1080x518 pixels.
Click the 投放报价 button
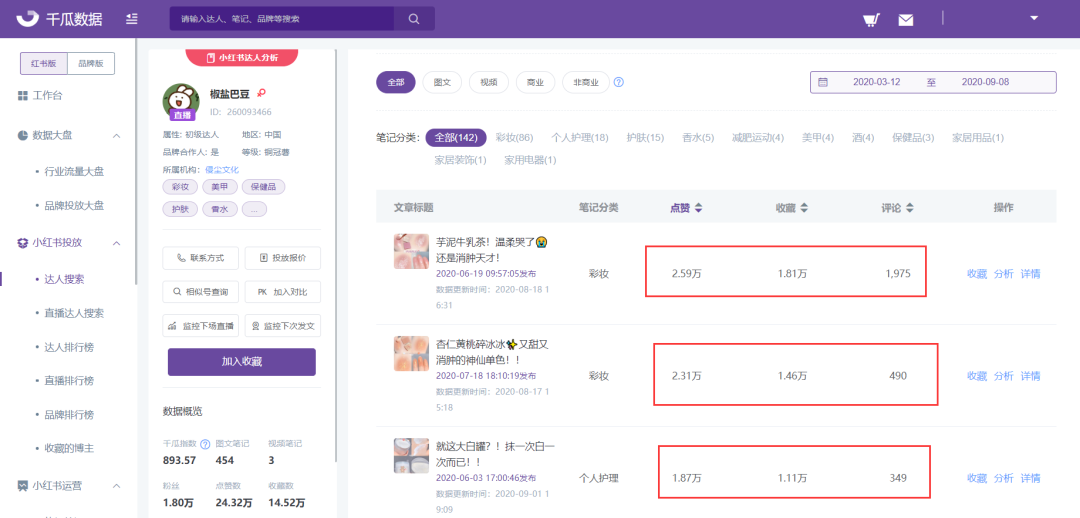283,258
